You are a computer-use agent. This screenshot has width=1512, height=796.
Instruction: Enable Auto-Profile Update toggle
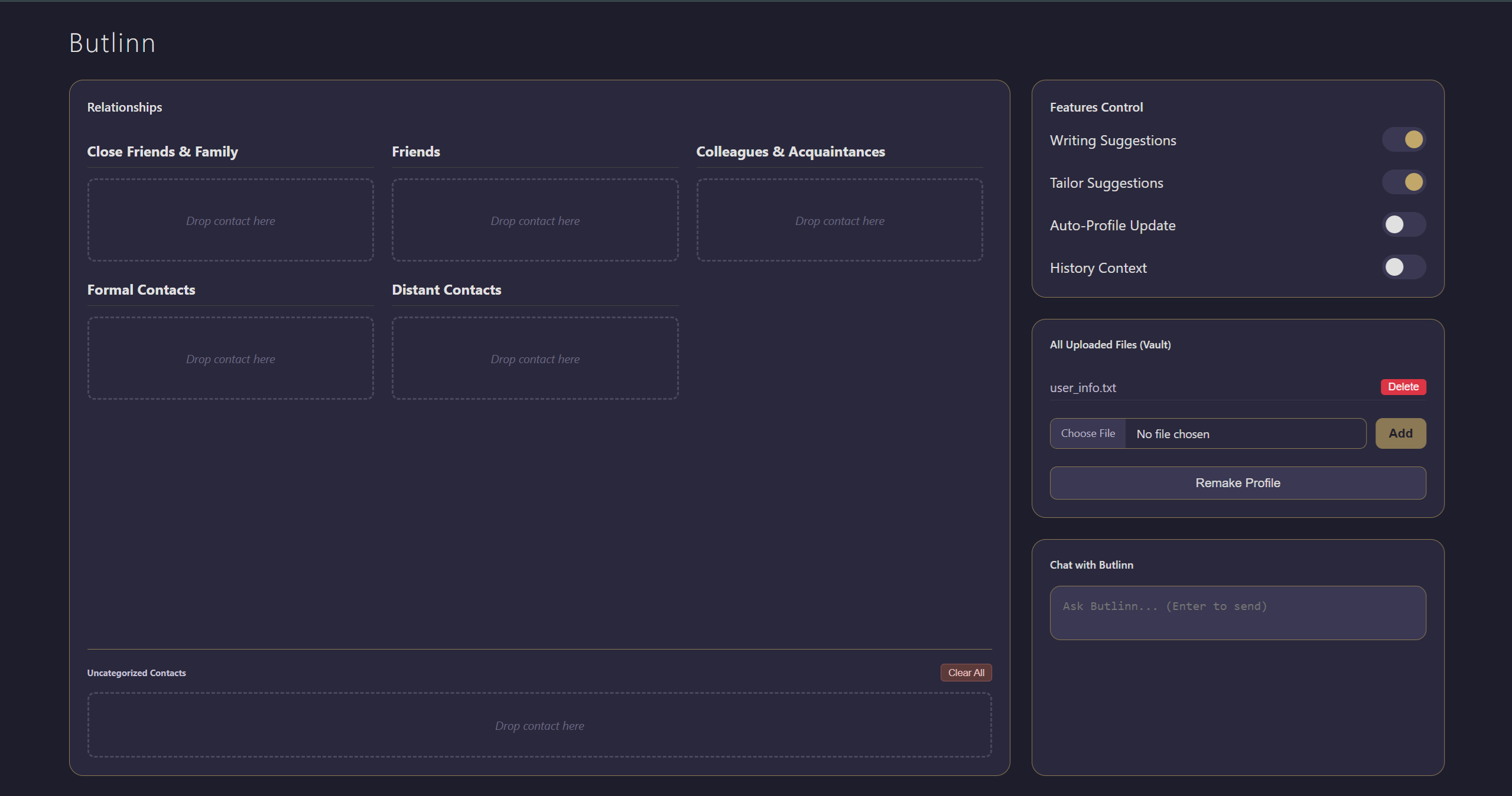tap(1403, 225)
